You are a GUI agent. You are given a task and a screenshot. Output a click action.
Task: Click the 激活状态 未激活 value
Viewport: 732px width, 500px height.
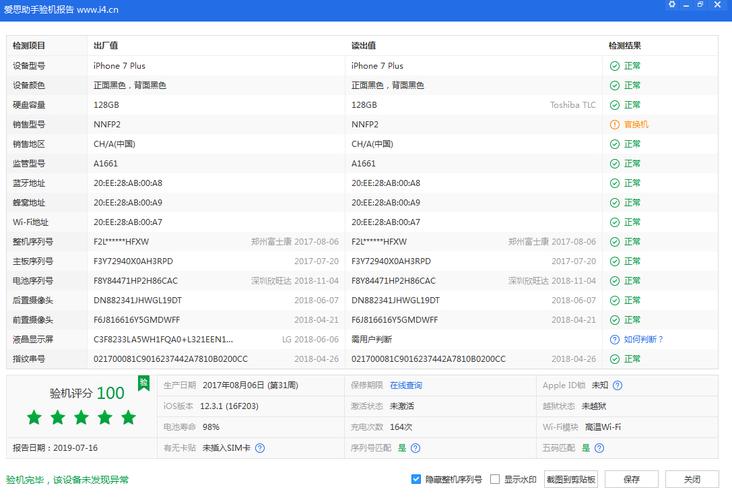click(x=401, y=406)
